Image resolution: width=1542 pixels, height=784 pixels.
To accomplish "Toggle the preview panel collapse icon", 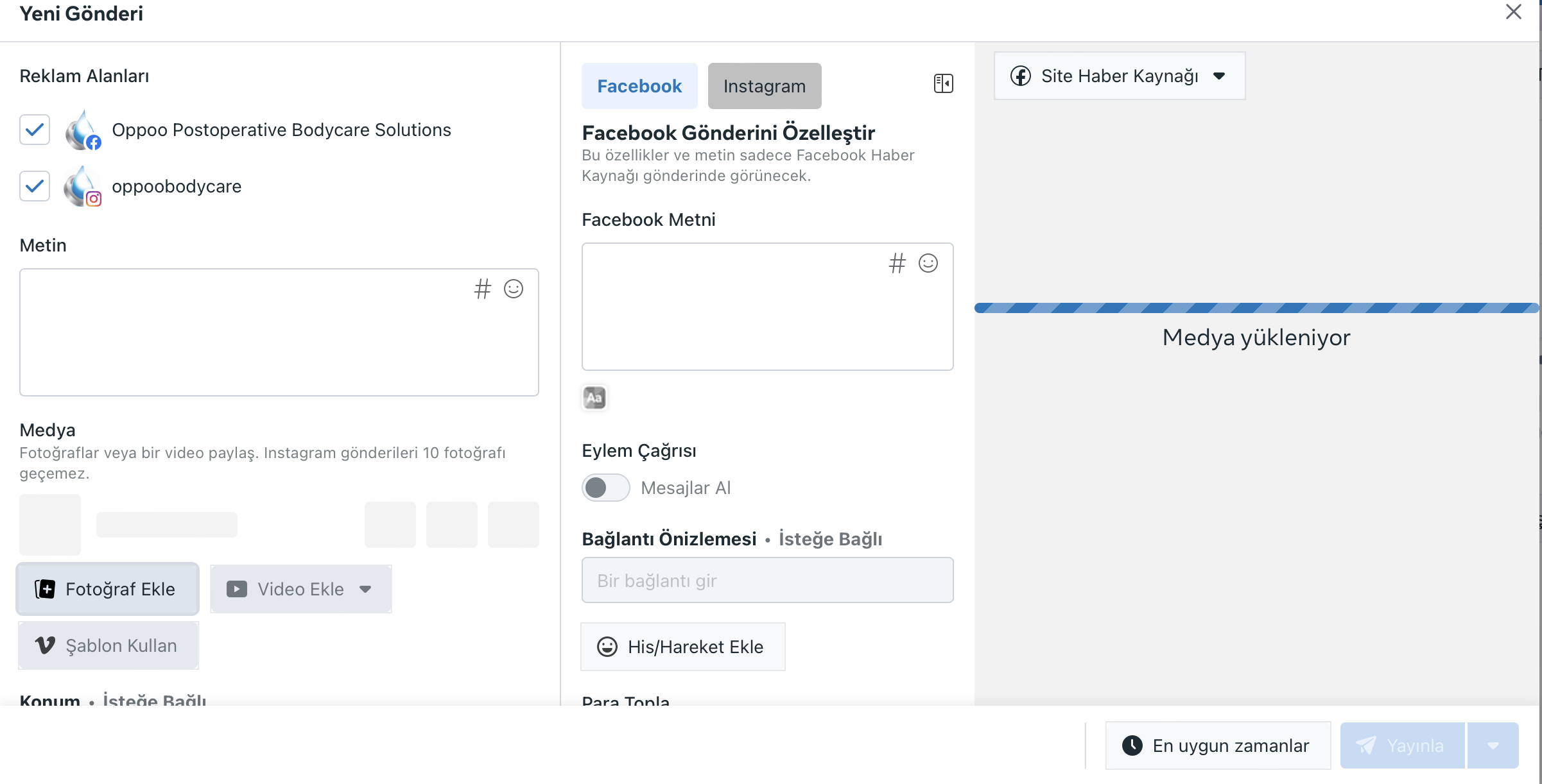I will pyautogui.click(x=943, y=83).
